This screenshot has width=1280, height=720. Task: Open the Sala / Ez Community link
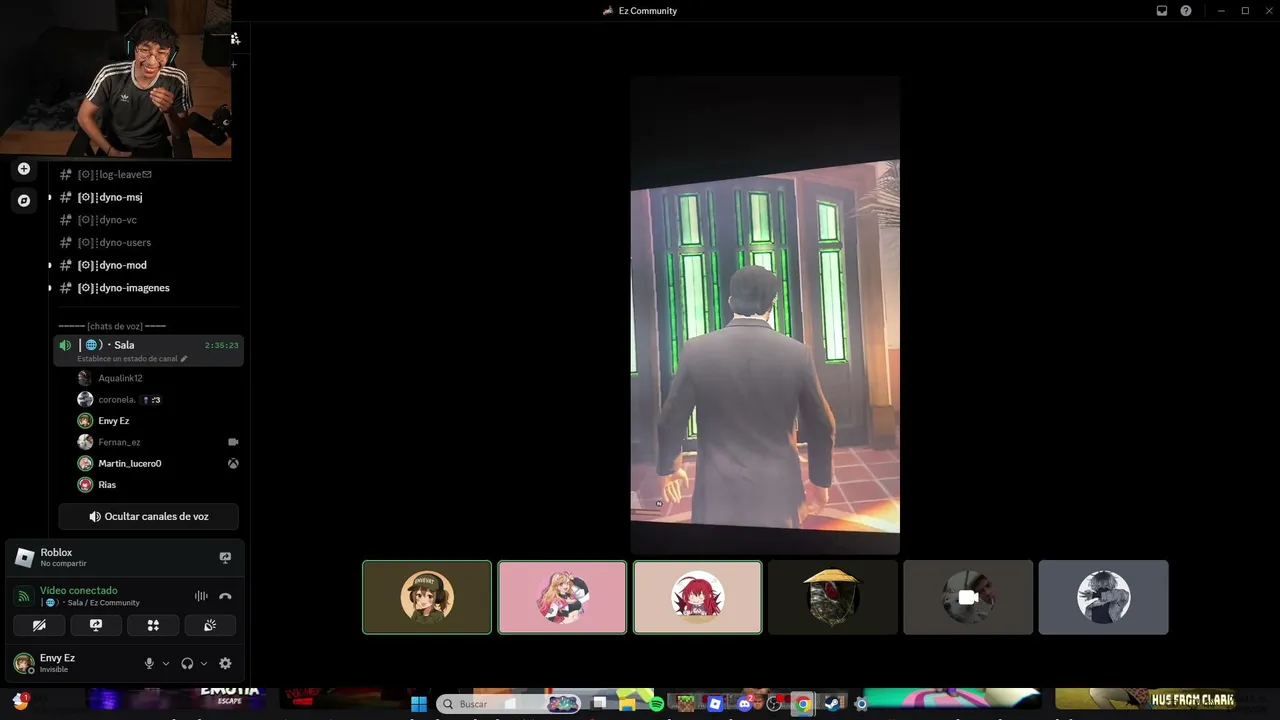pyautogui.click(x=90, y=603)
